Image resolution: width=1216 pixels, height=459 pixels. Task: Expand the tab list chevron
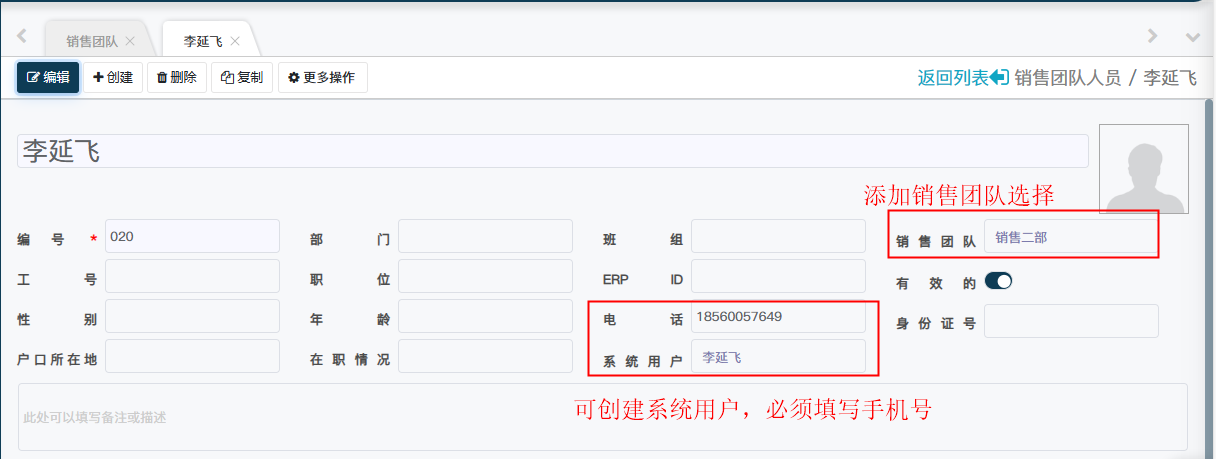(1192, 37)
